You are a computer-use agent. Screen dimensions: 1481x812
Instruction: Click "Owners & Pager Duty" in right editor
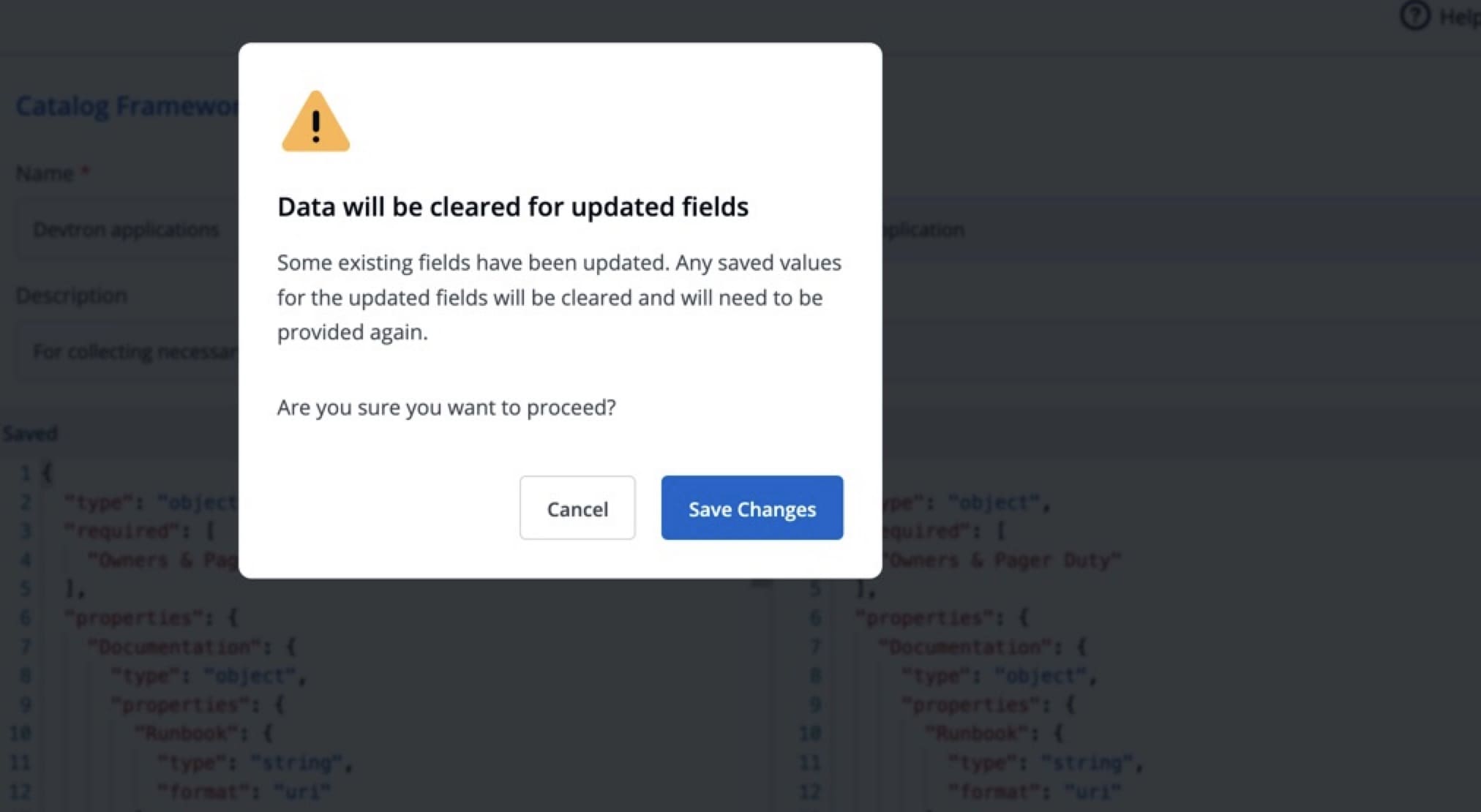click(1002, 560)
